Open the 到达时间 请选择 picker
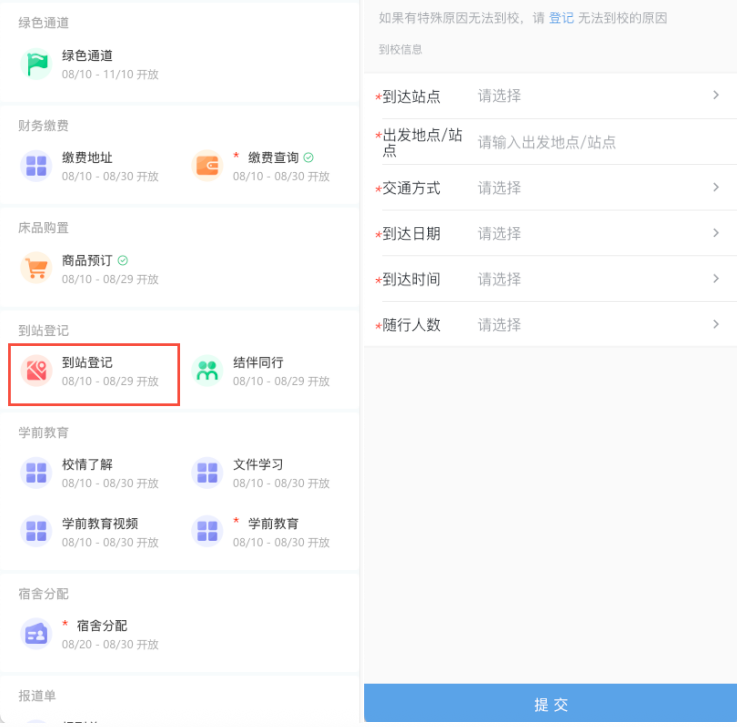Image resolution: width=740 pixels, height=727 pixels. click(500, 279)
